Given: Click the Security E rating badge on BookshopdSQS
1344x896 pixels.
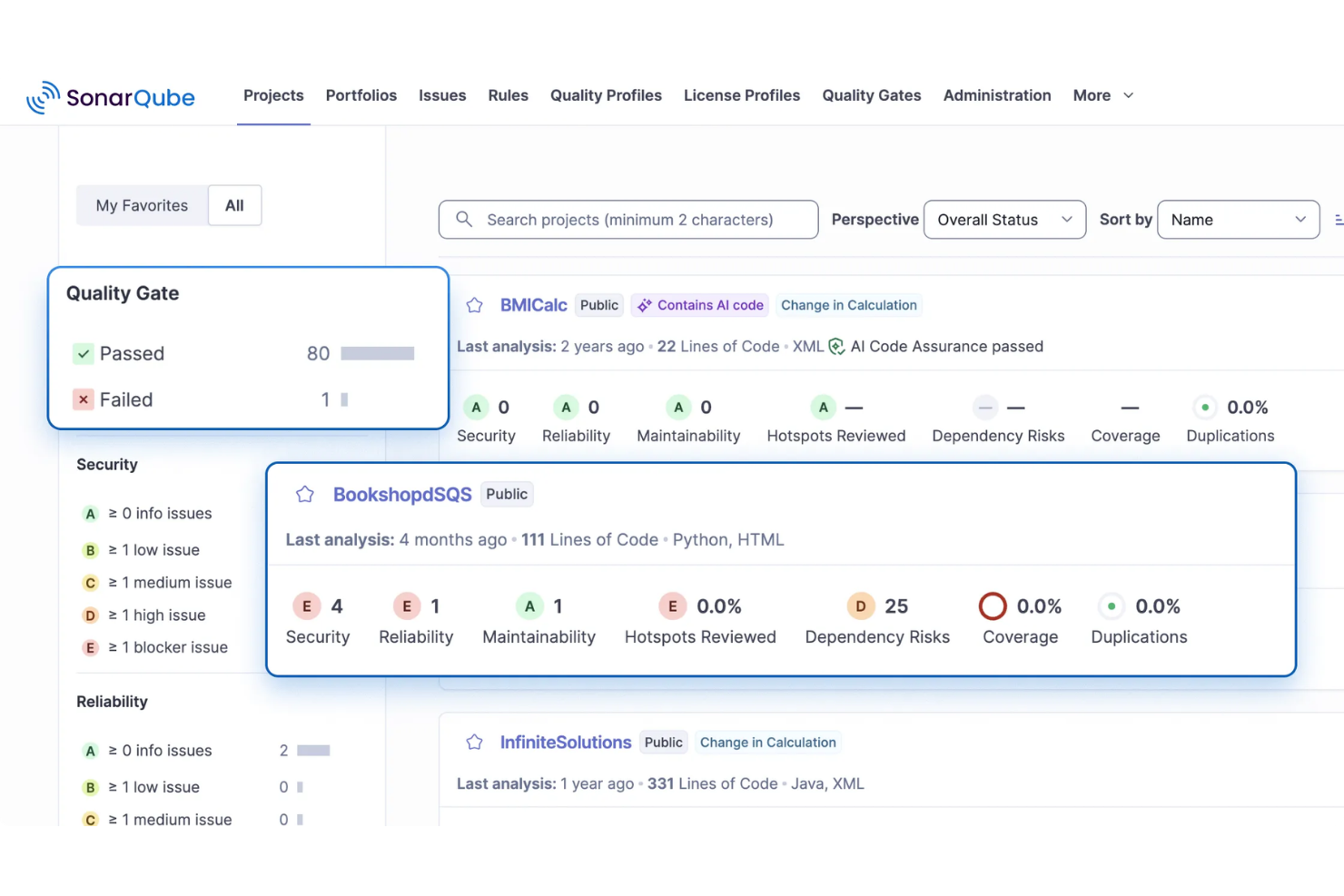Looking at the screenshot, I should [307, 606].
